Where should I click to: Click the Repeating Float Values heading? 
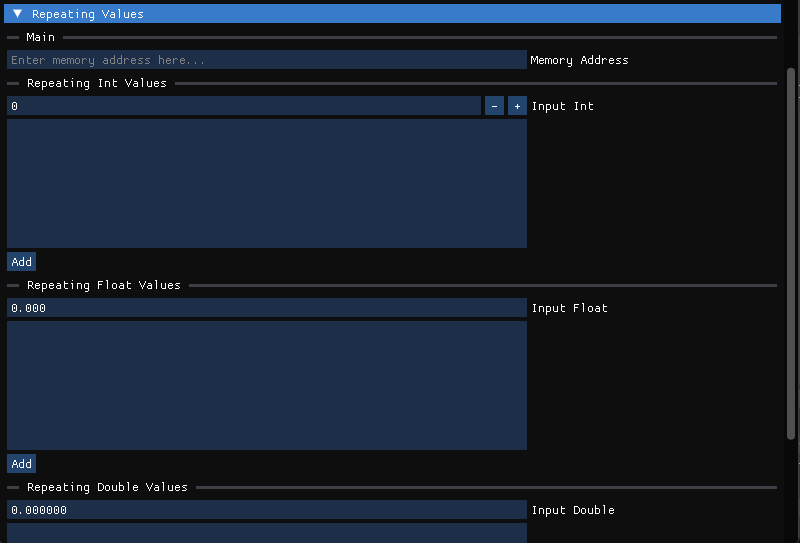pos(103,285)
